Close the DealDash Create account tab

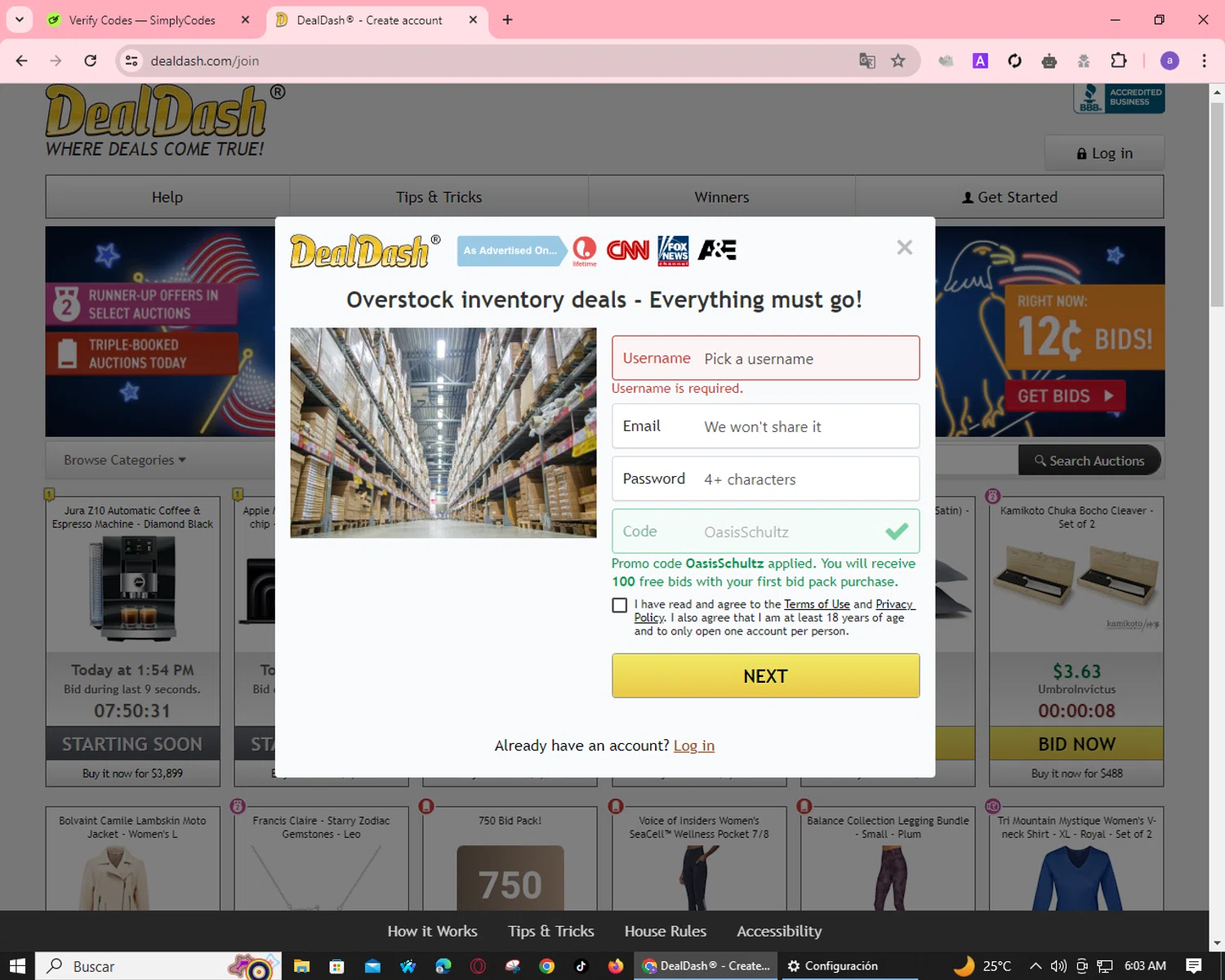[x=473, y=20]
